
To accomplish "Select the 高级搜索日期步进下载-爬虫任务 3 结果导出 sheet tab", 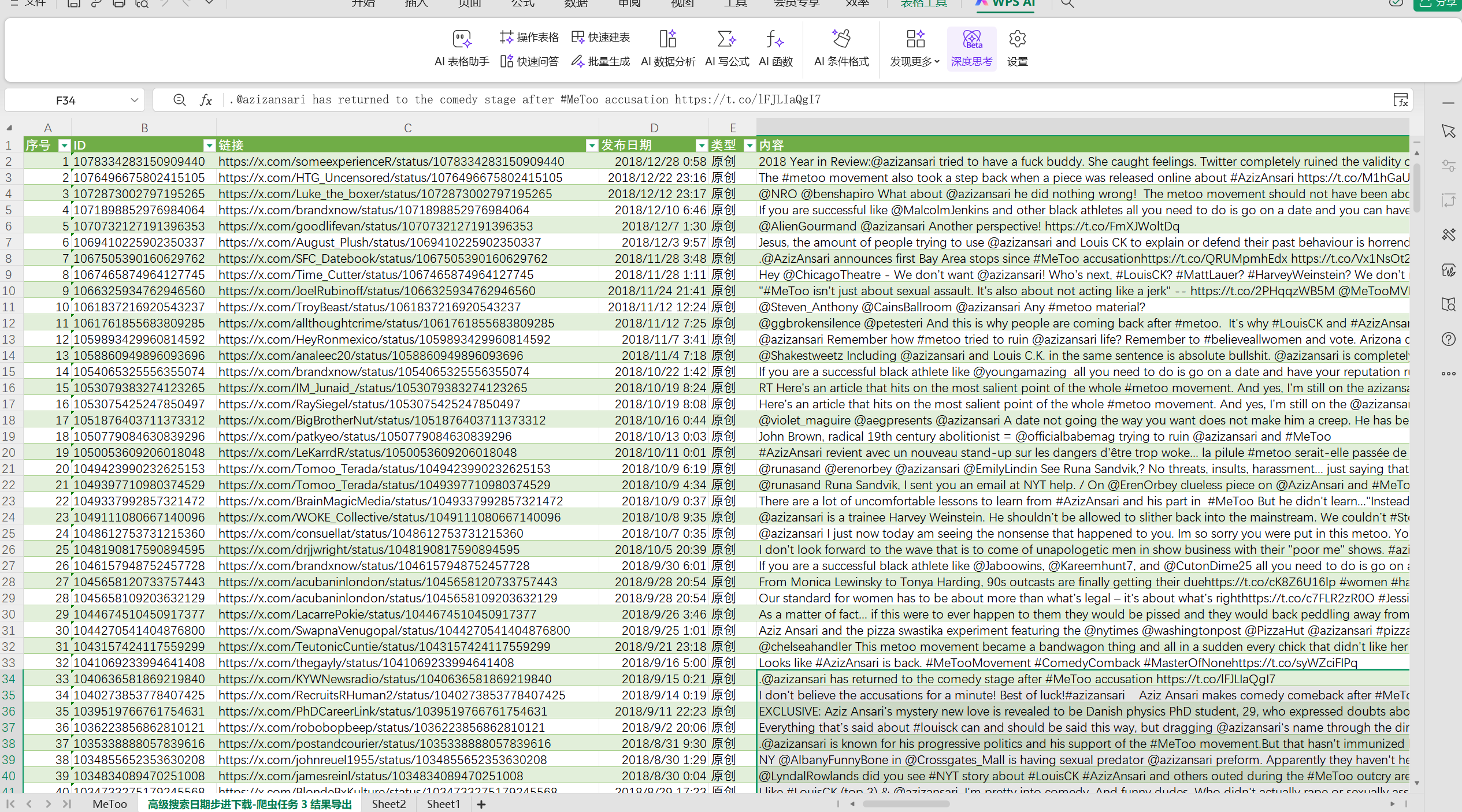I will click(250, 804).
